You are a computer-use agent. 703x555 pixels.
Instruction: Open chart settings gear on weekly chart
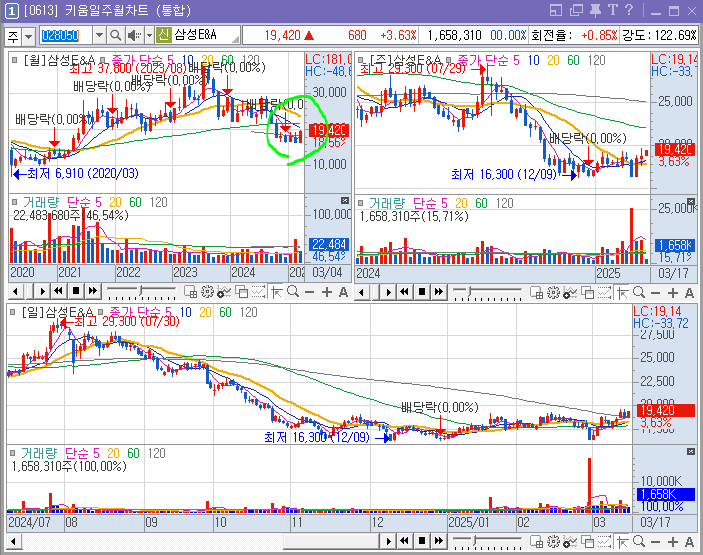pyautogui.click(x=553, y=292)
